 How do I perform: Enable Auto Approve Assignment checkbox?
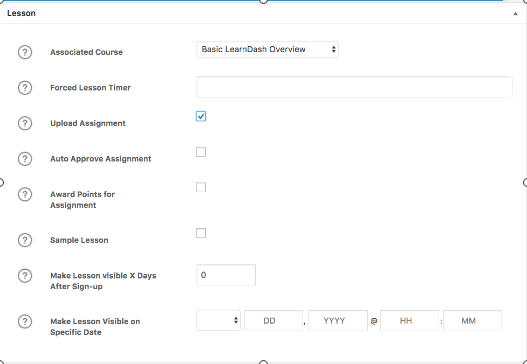201,152
